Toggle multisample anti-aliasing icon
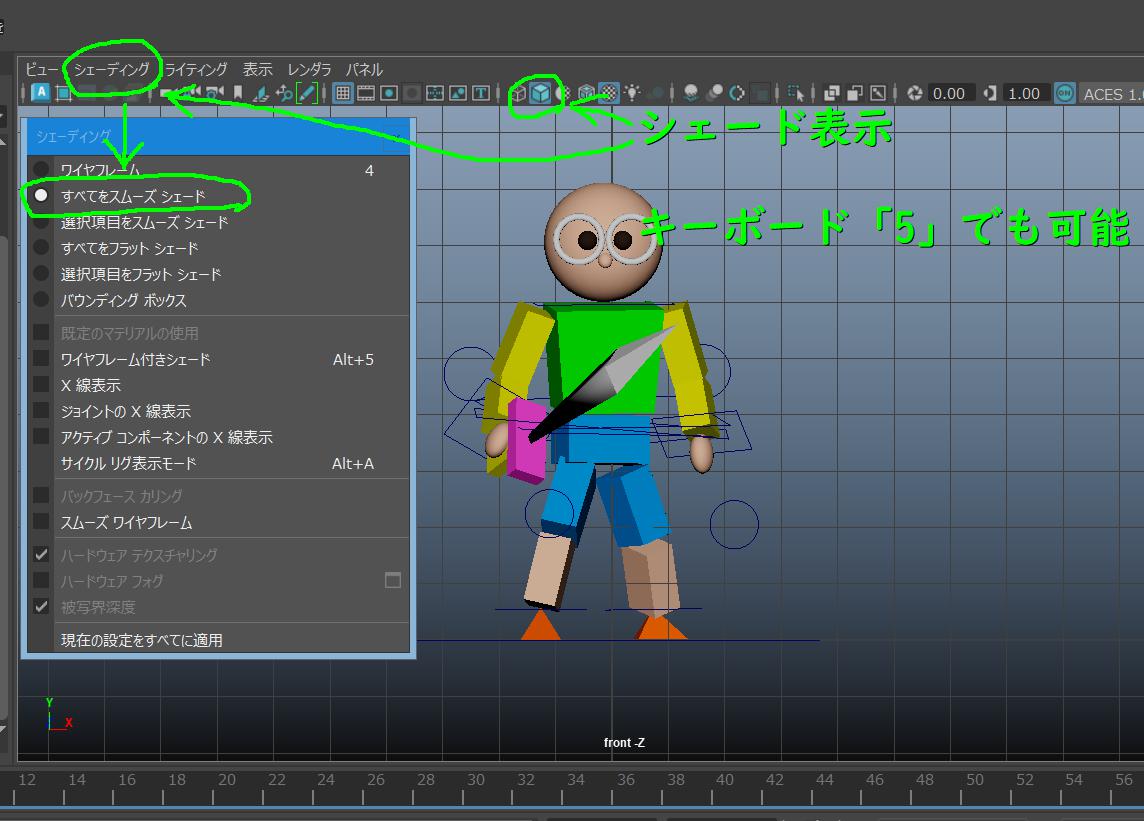Image resolution: width=1144 pixels, height=821 pixels. pyautogui.click(x=737, y=93)
